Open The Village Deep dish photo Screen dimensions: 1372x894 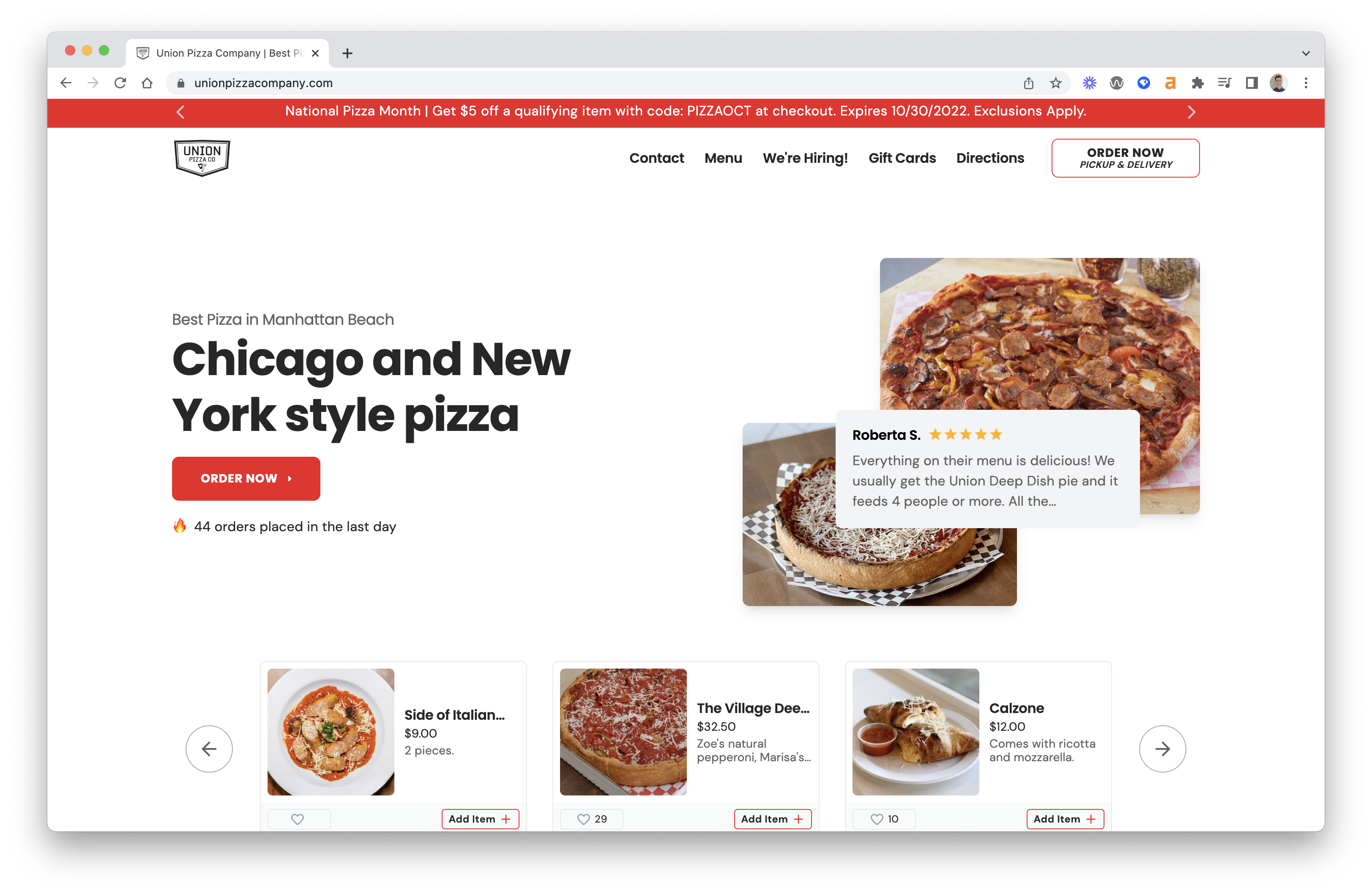[x=623, y=731]
